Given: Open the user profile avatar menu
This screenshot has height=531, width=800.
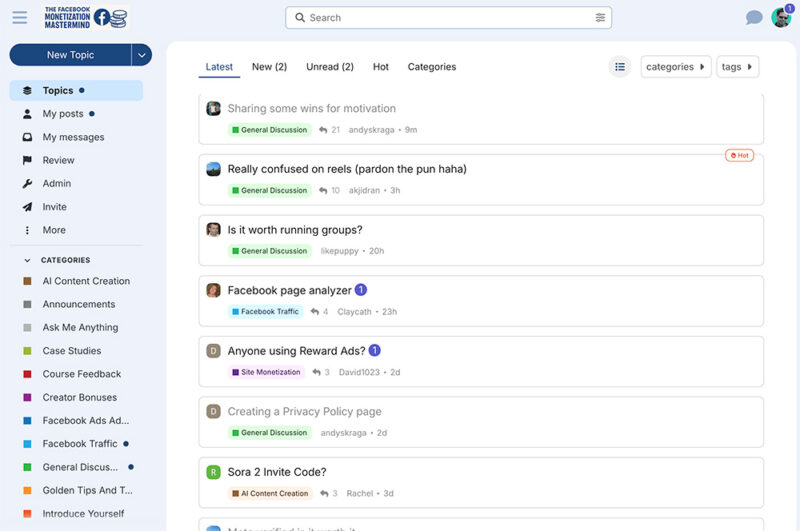Looking at the screenshot, I should pyautogui.click(x=781, y=17).
